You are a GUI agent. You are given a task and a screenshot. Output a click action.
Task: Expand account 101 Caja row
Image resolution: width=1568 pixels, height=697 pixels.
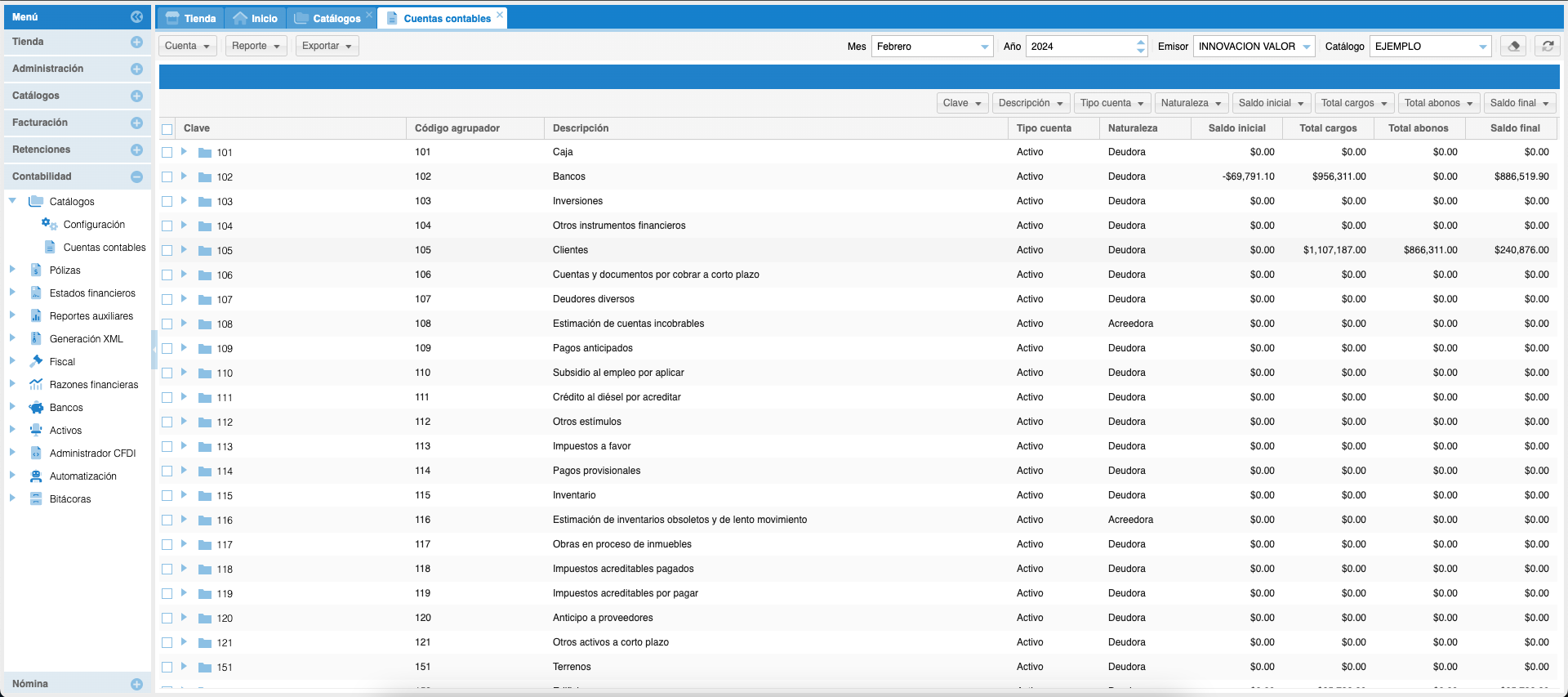[185, 152]
